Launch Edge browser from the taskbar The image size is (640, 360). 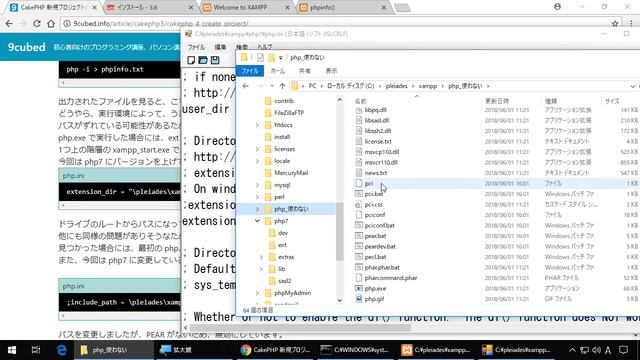(x=61, y=350)
